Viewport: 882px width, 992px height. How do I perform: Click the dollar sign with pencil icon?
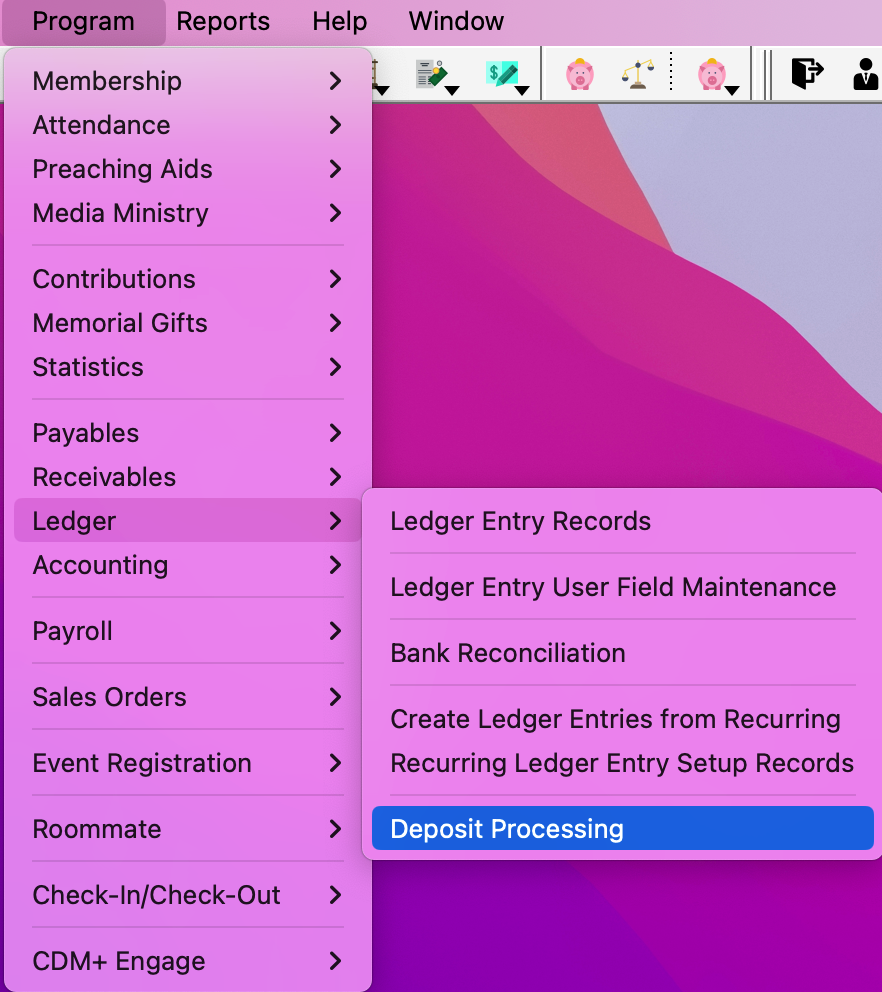tap(504, 75)
